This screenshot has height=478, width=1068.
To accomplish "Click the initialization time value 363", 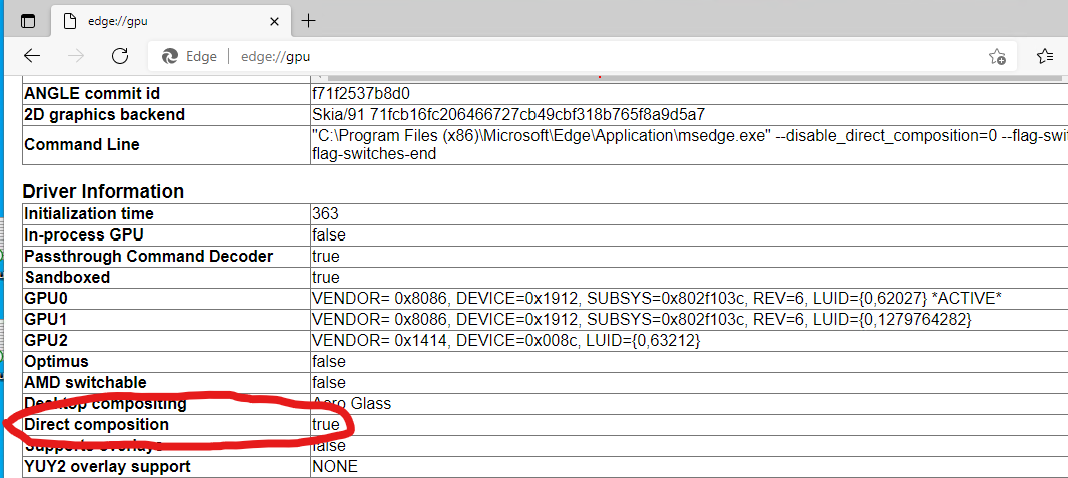I will [x=325, y=213].
